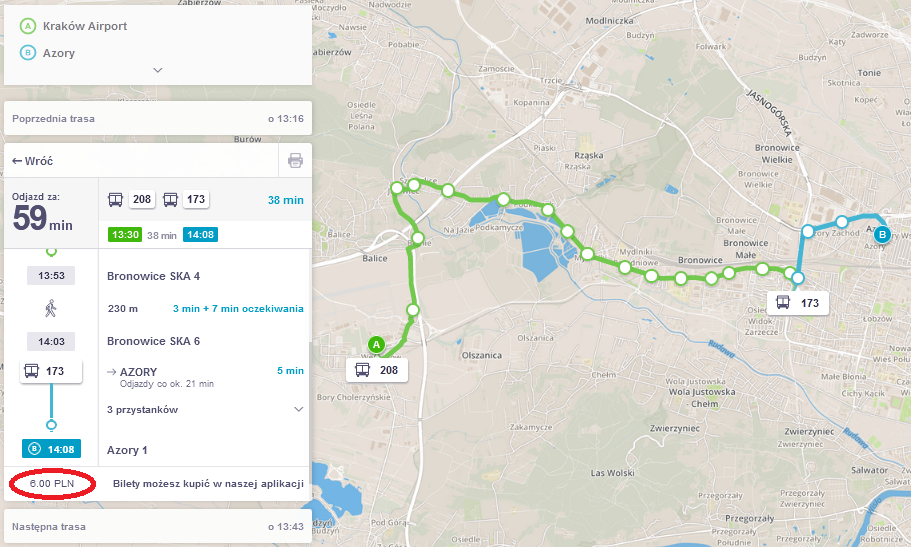Click the 13:30 green departure time badge

(x=125, y=235)
